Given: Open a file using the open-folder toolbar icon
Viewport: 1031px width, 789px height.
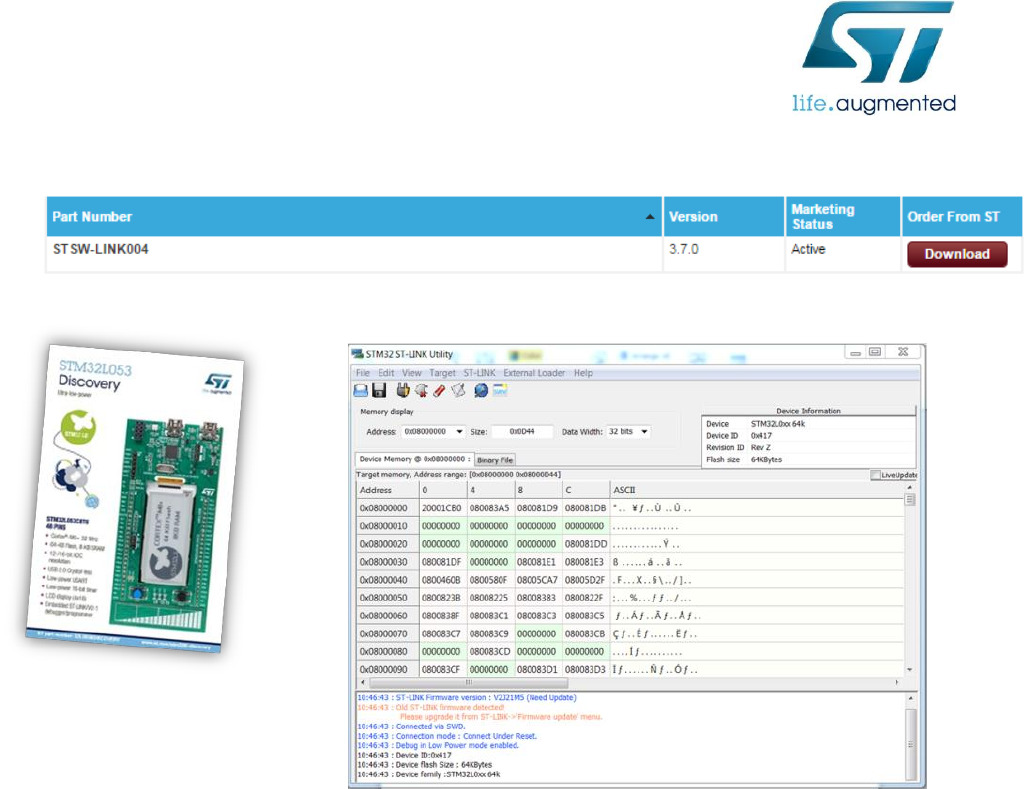Looking at the screenshot, I should click(360, 390).
